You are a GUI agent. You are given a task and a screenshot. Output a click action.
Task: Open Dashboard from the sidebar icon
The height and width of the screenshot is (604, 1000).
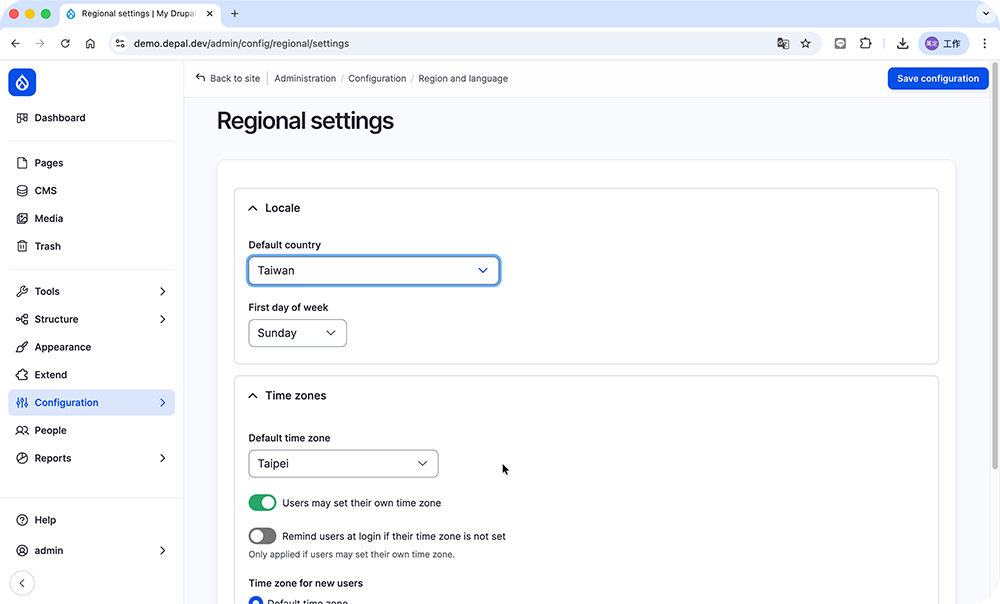coord(23,118)
